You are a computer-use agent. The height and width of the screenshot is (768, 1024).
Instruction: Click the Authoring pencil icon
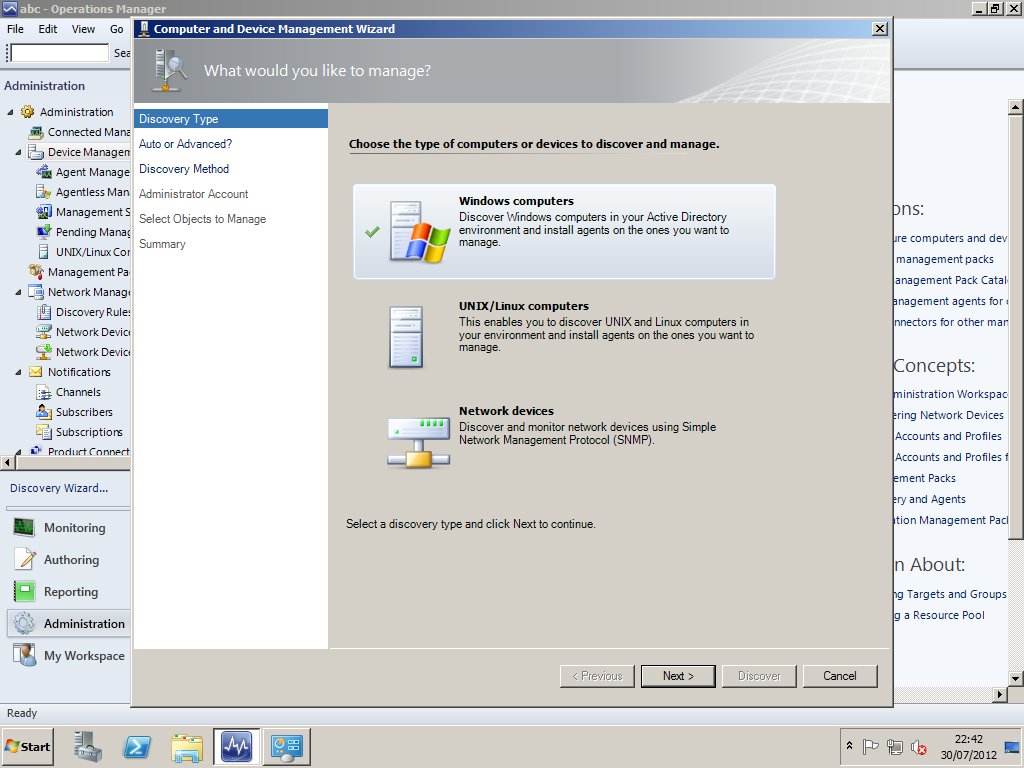[x=25, y=560]
